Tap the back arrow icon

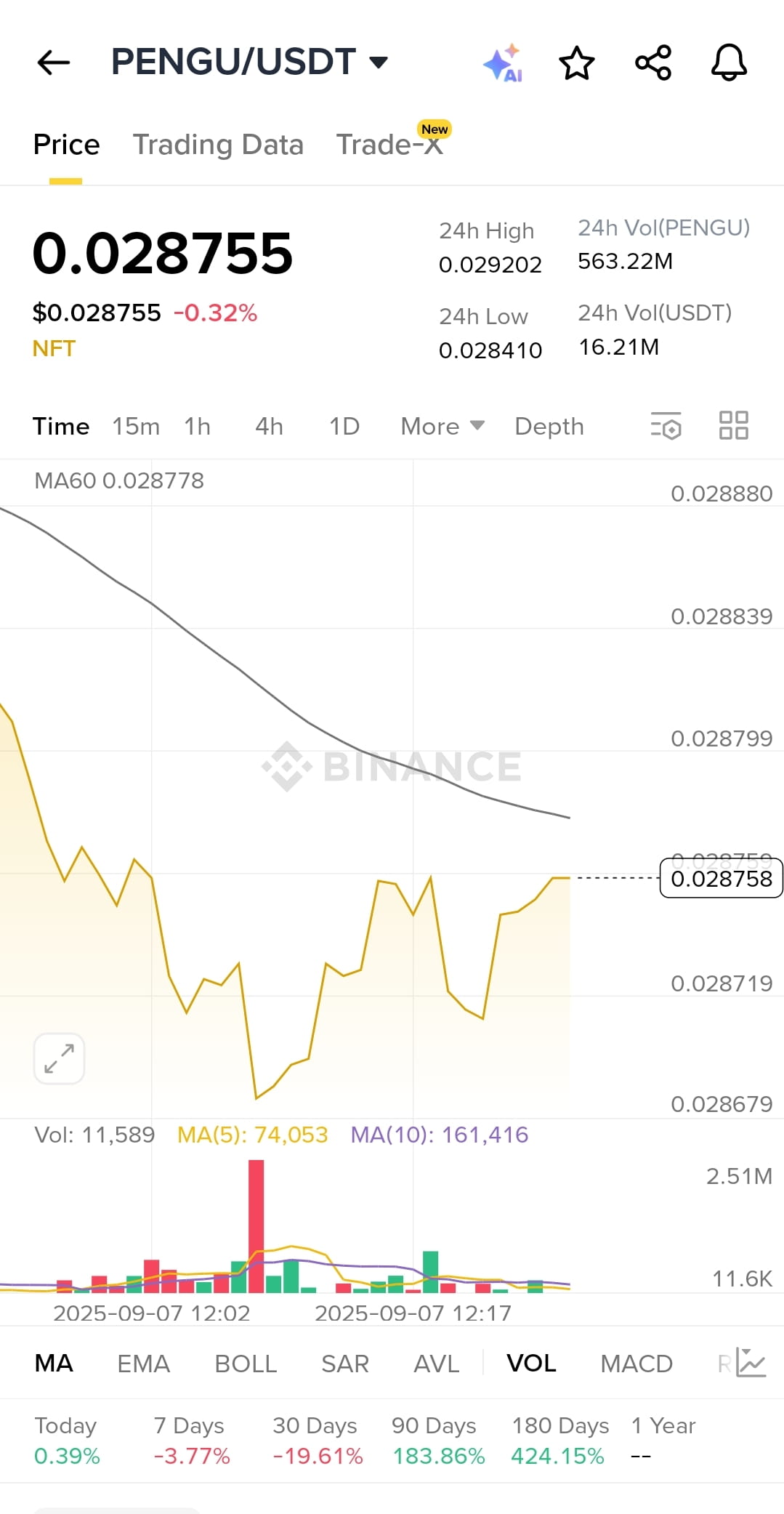54,63
